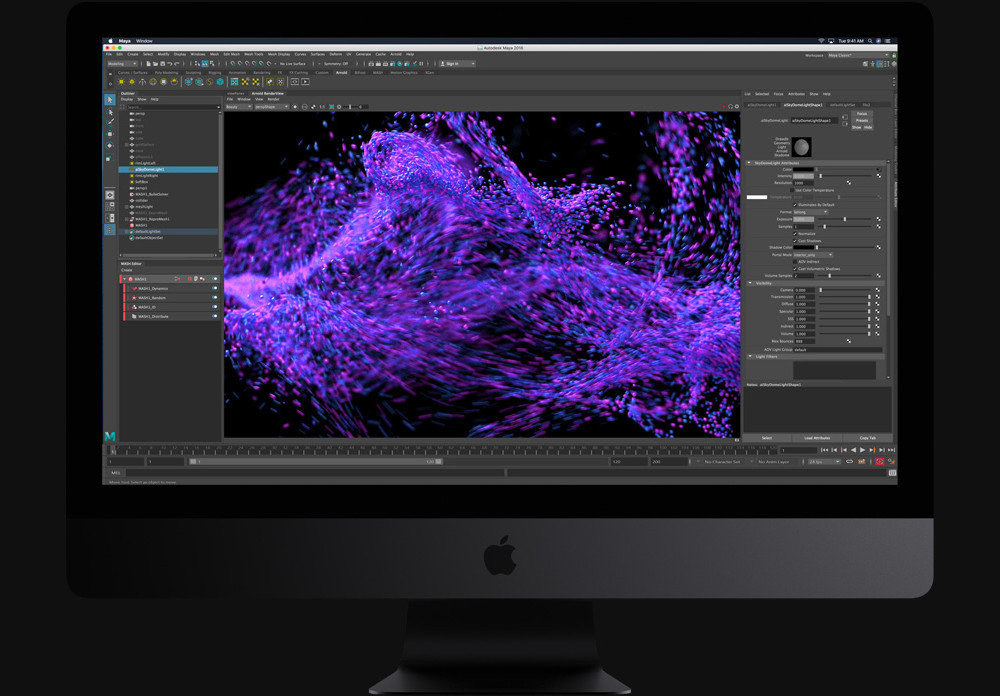Open the Arnold menu in the menu bar
1000x696 pixels.
396,53
